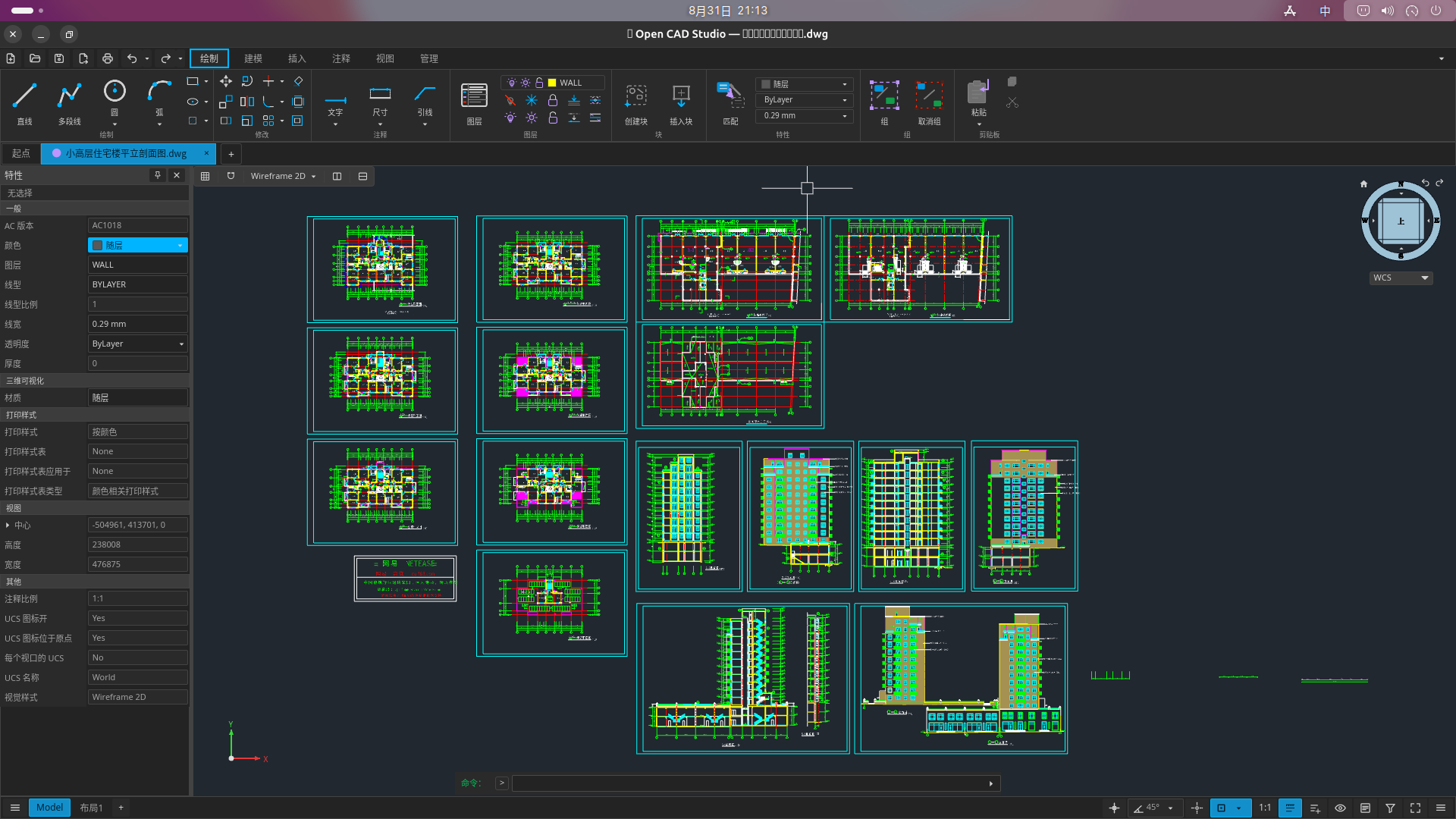1456x819 pixels.
Task: Open the 透明度 ByLayer dropdown
Action: point(138,344)
